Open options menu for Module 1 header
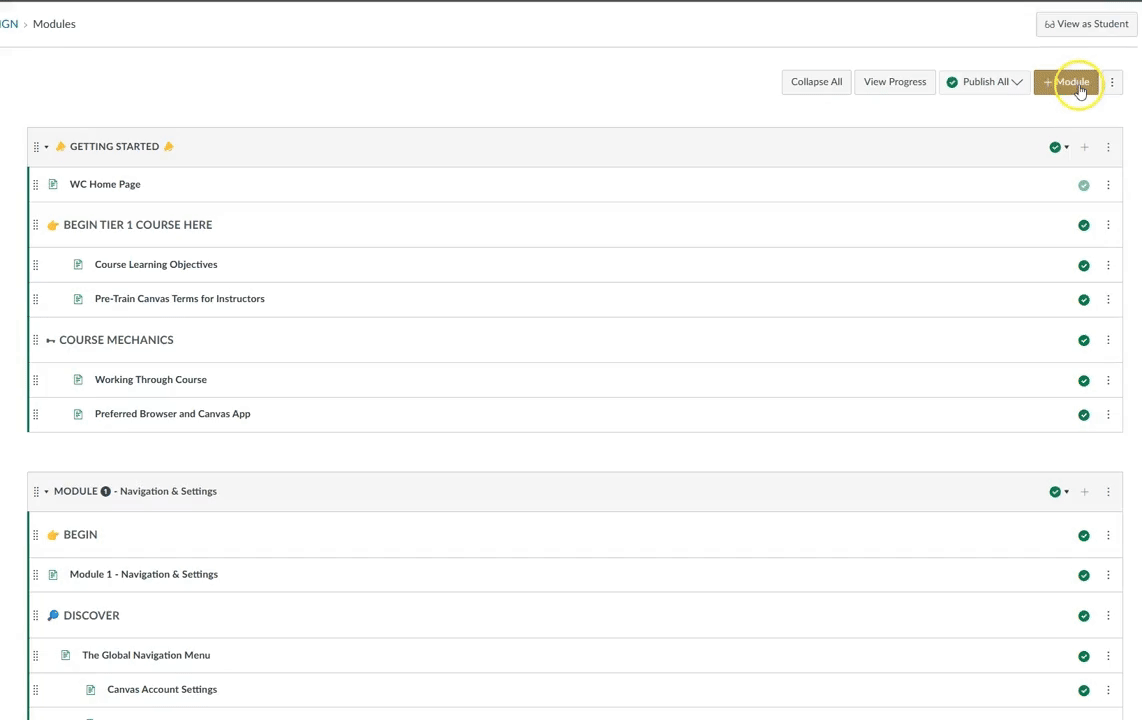 pos(1108,492)
